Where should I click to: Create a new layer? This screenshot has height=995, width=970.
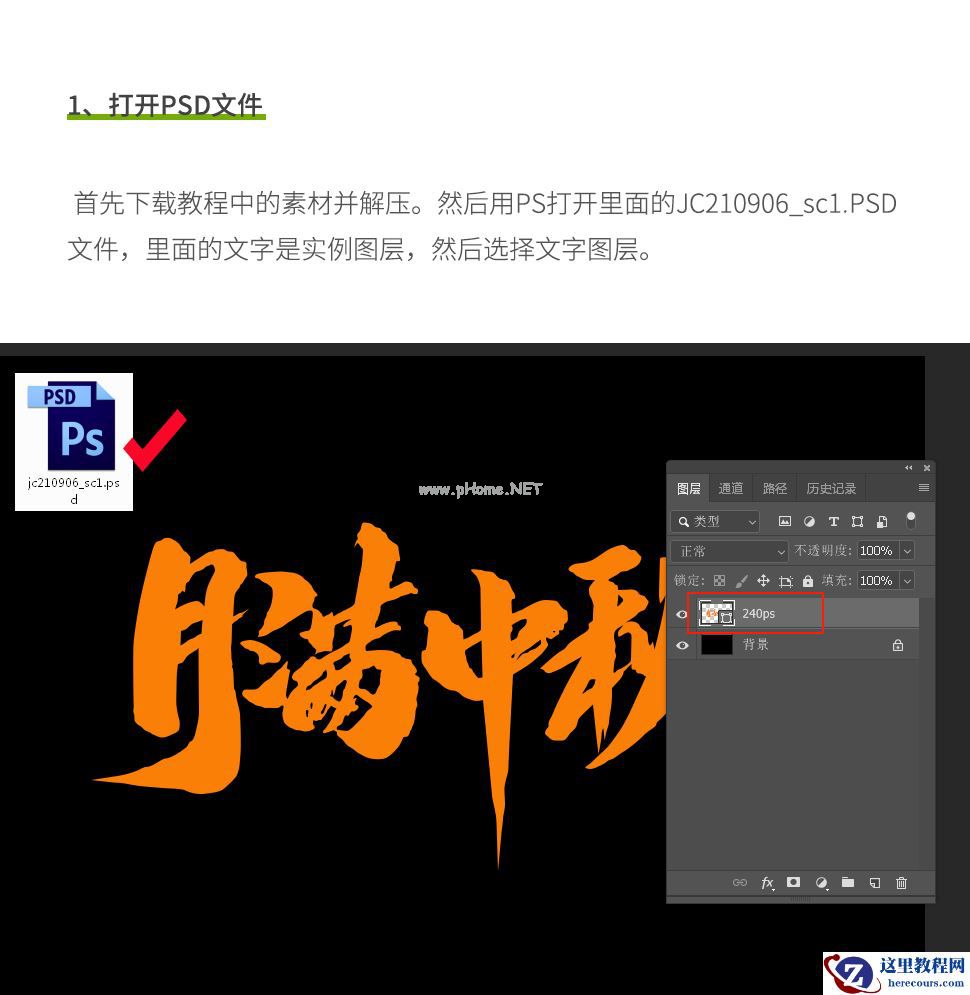[x=874, y=883]
